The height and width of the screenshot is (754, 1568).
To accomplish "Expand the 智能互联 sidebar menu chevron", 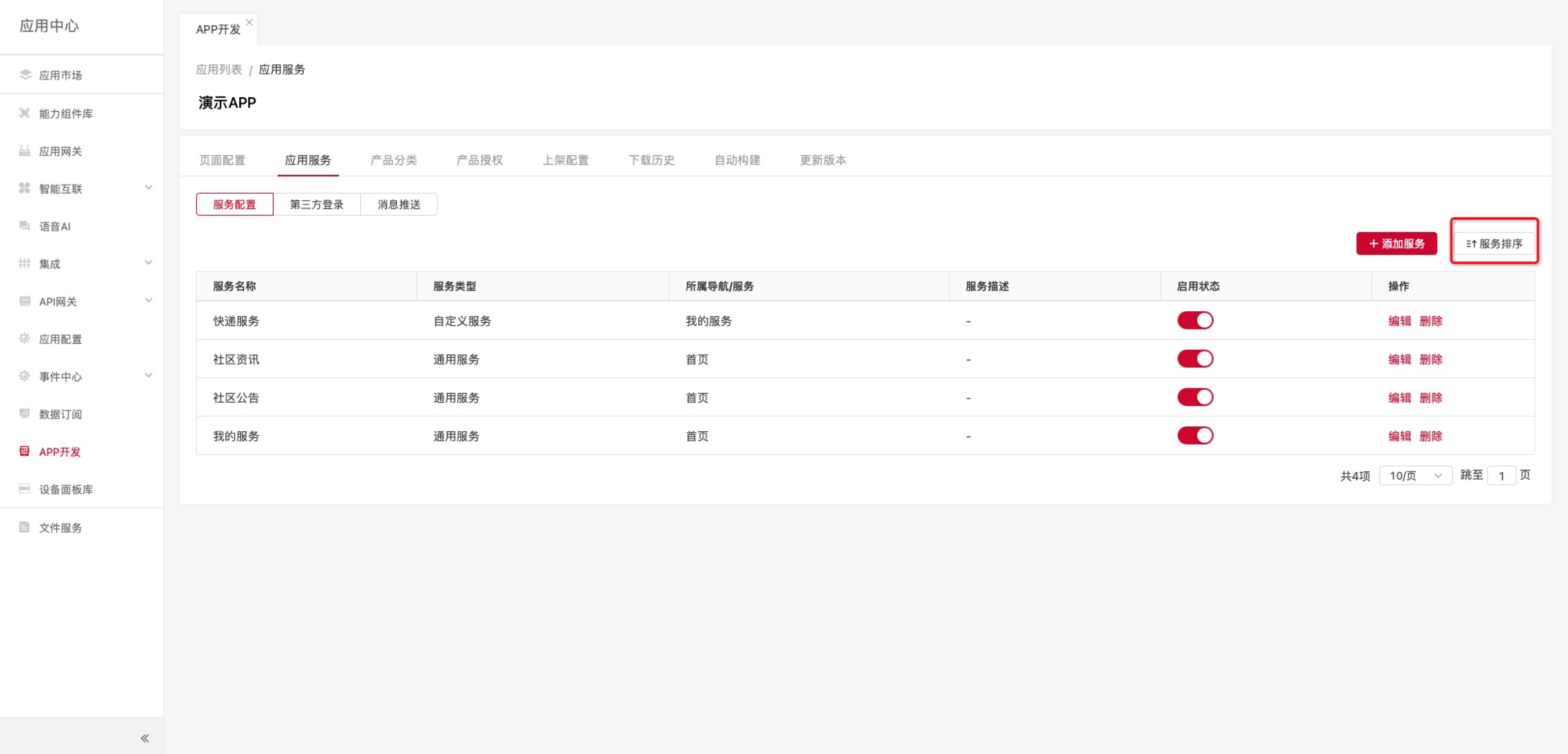I will (x=149, y=187).
